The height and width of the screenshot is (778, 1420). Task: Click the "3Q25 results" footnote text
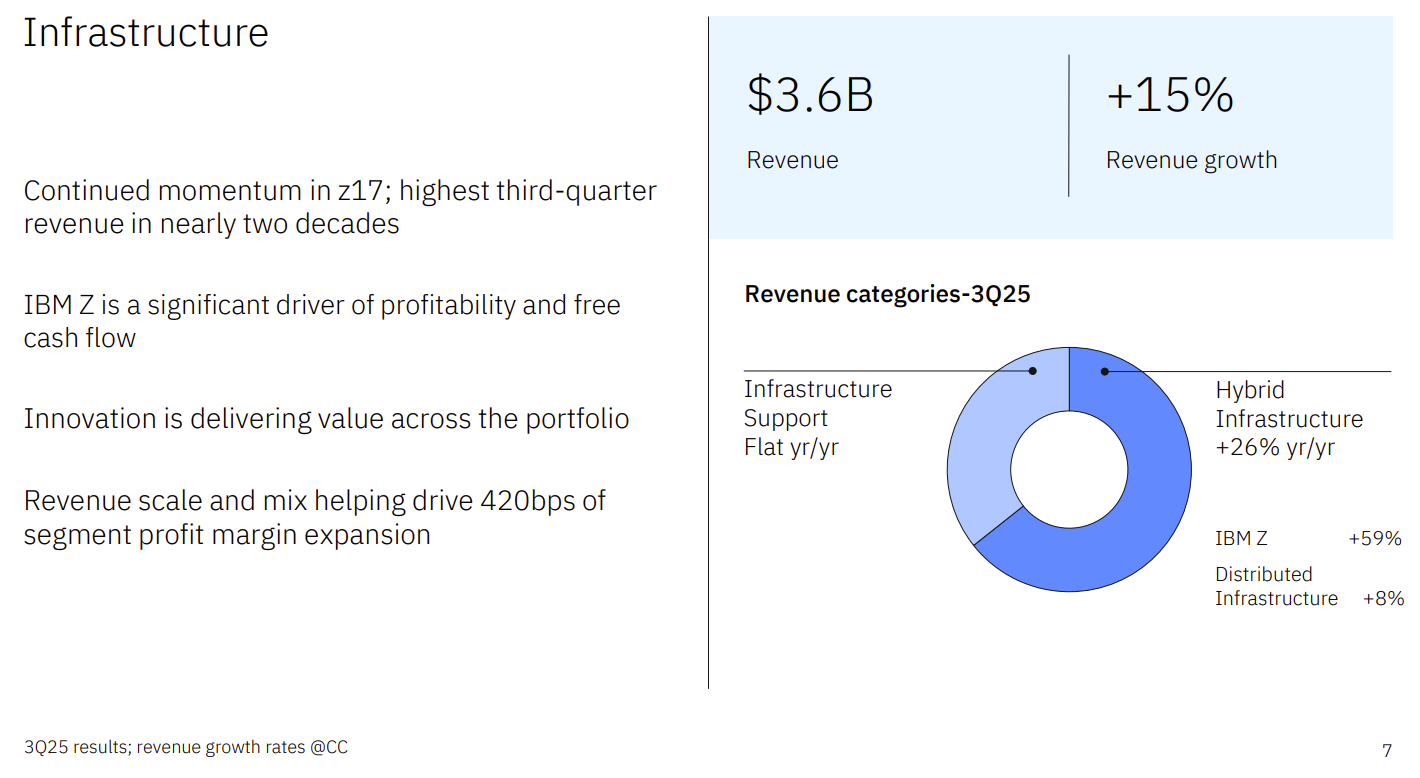pos(186,747)
